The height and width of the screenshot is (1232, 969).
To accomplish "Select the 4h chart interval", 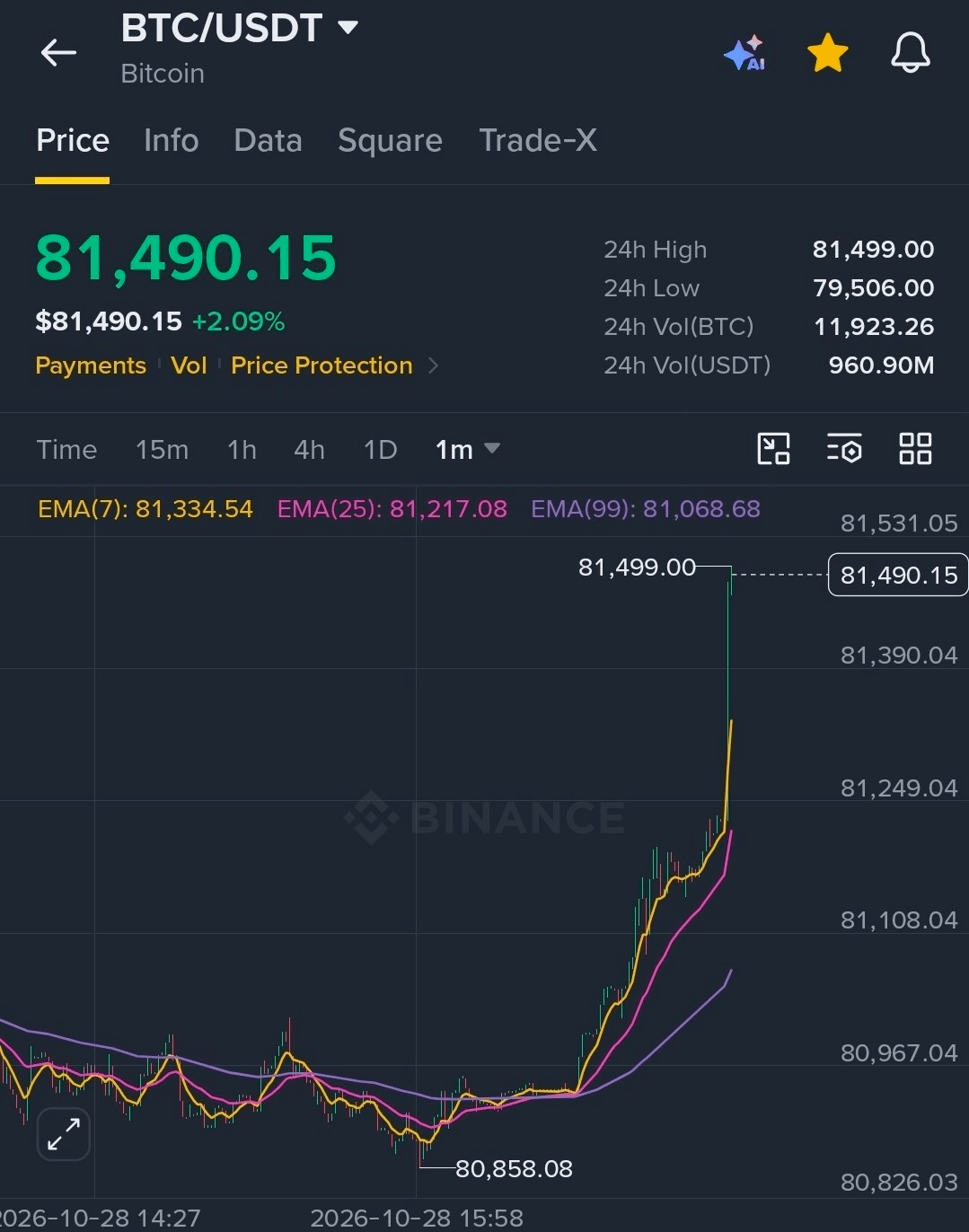I will click(309, 450).
